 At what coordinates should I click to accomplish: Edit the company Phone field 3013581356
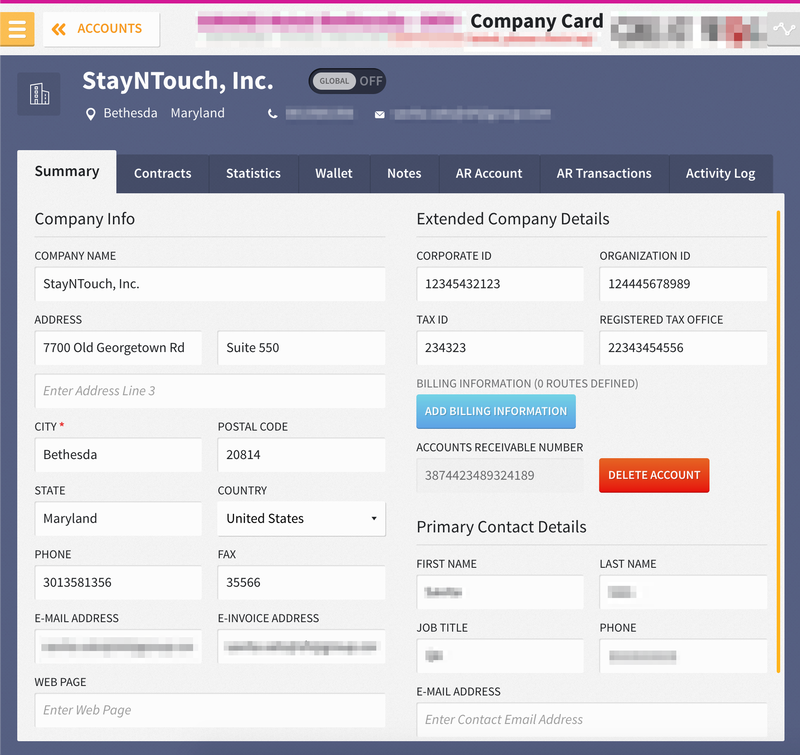click(118, 583)
